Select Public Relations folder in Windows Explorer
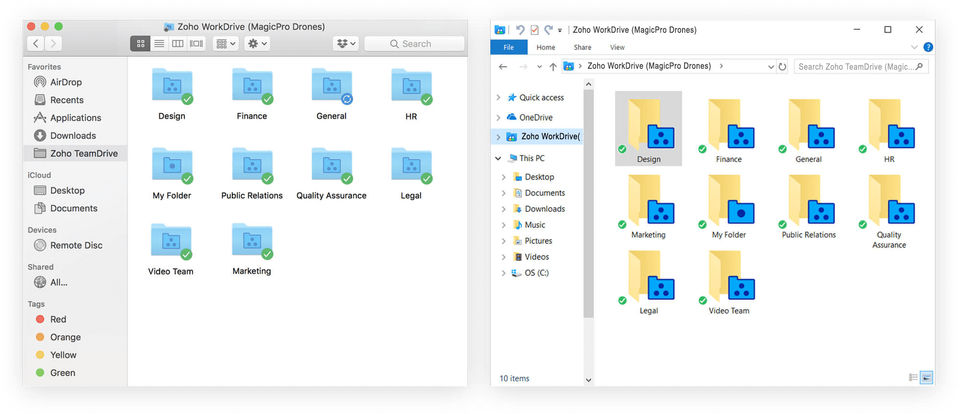 pyautogui.click(x=809, y=204)
